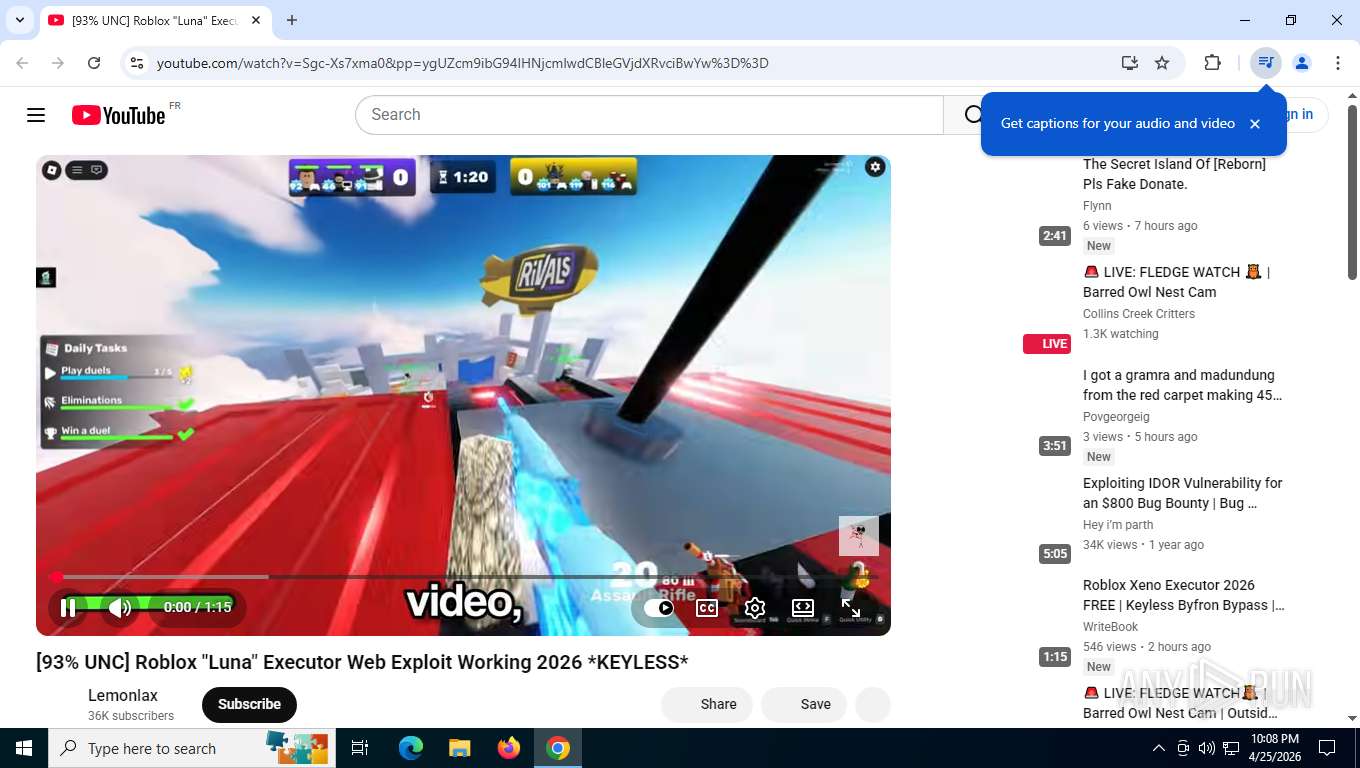Open the media controls toolbar icon
Screen dimensions: 1360x768
[x=1266, y=63]
